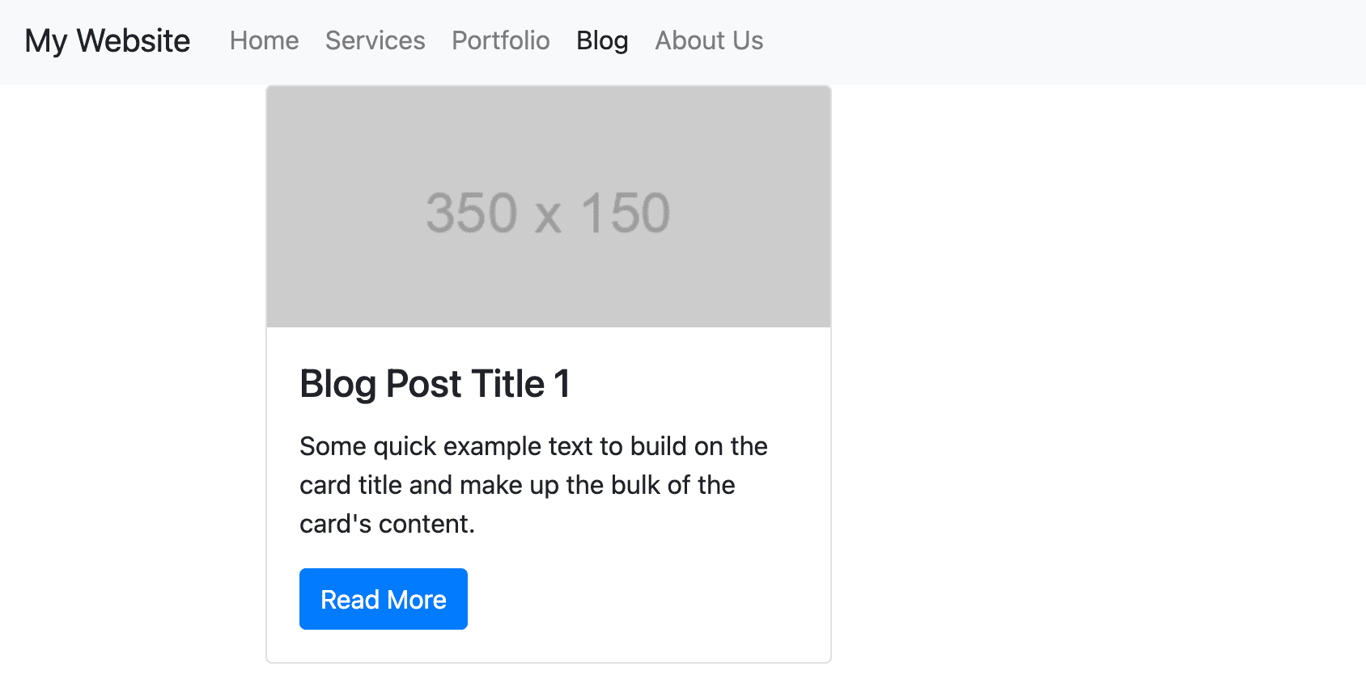The image size is (1366, 679).
Task: Click the gray placeholder text 350 x 150
Action: click(x=548, y=211)
